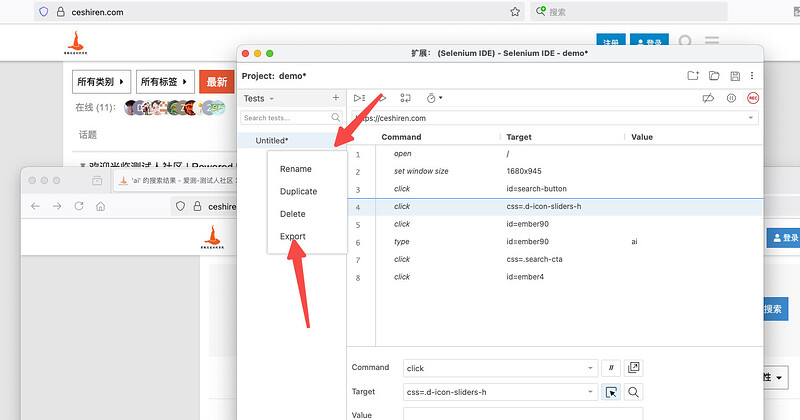Click the Target column header
This screenshot has height=420, width=800.
click(x=519, y=137)
